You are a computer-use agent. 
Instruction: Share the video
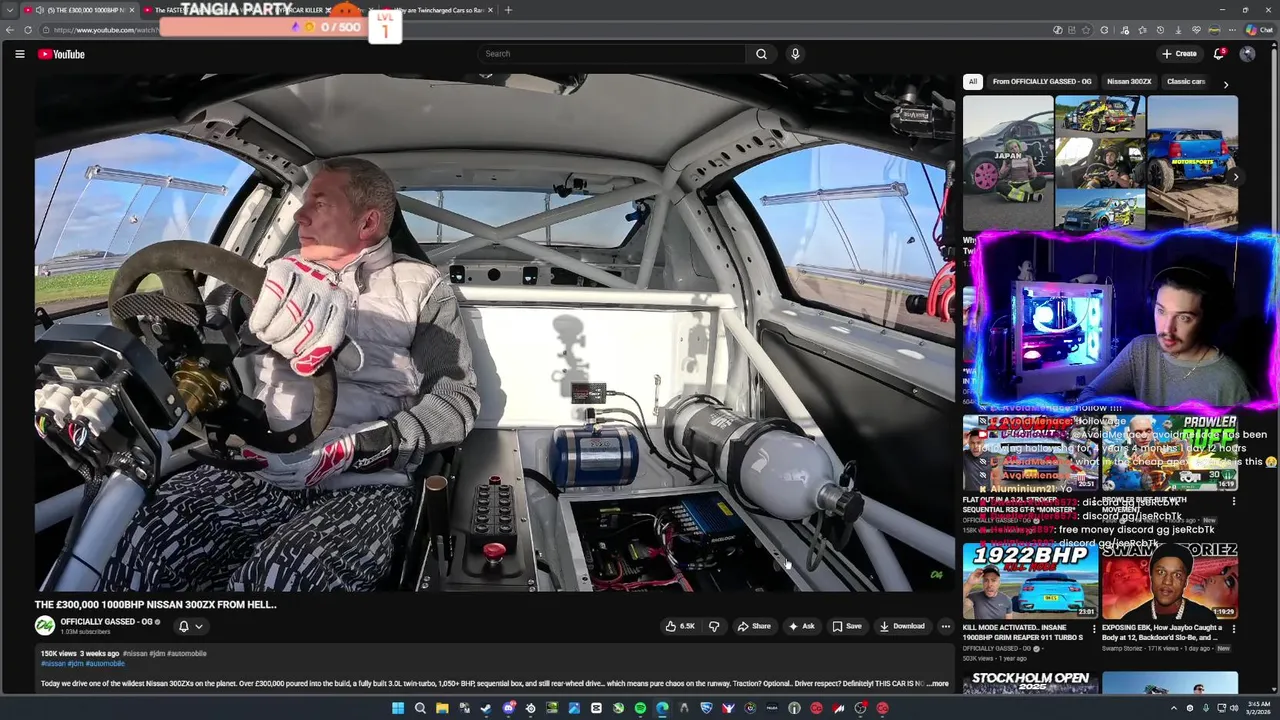[x=754, y=626]
